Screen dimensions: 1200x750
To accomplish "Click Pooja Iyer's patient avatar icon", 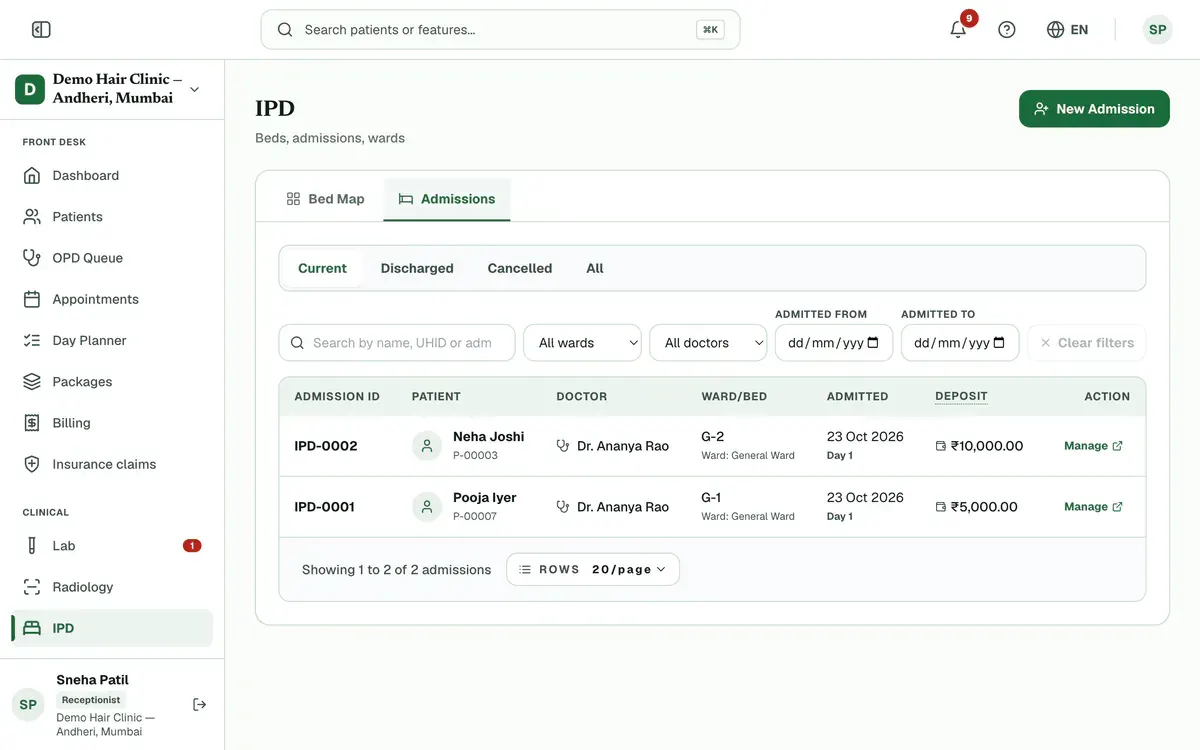I will (x=427, y=507).
